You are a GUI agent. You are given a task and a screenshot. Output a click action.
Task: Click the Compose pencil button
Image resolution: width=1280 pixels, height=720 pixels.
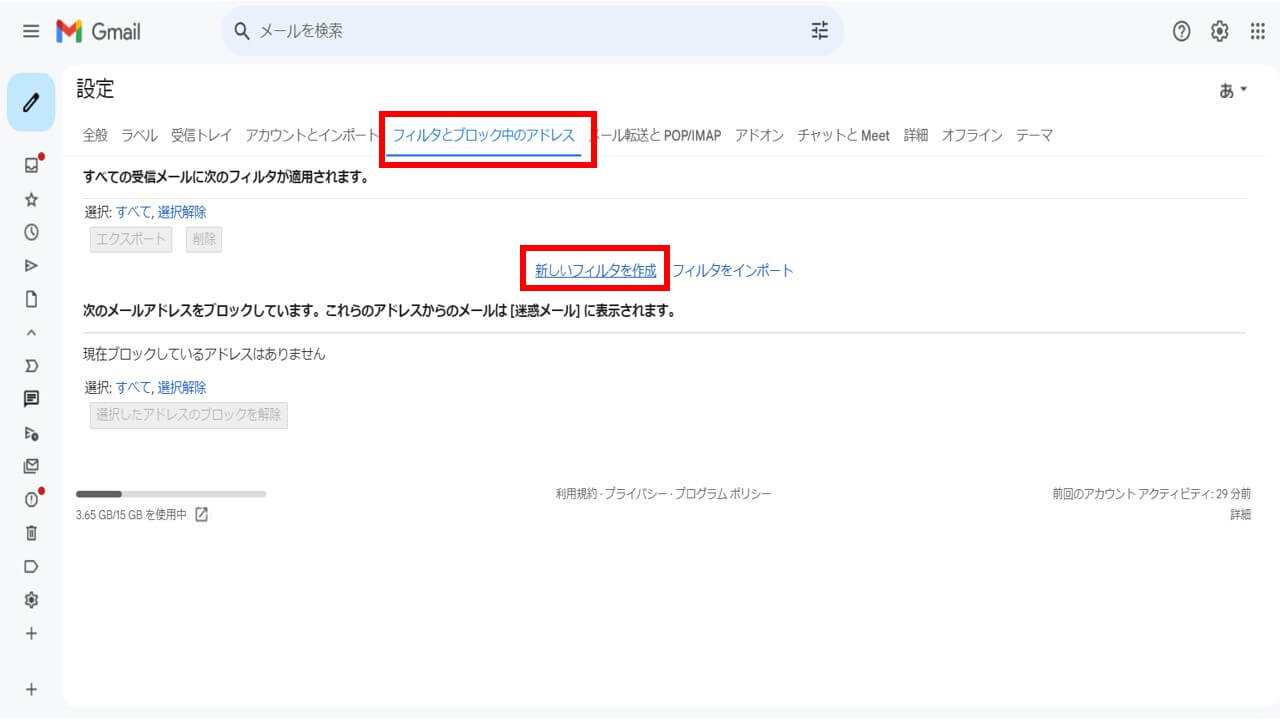pos(31,102)
